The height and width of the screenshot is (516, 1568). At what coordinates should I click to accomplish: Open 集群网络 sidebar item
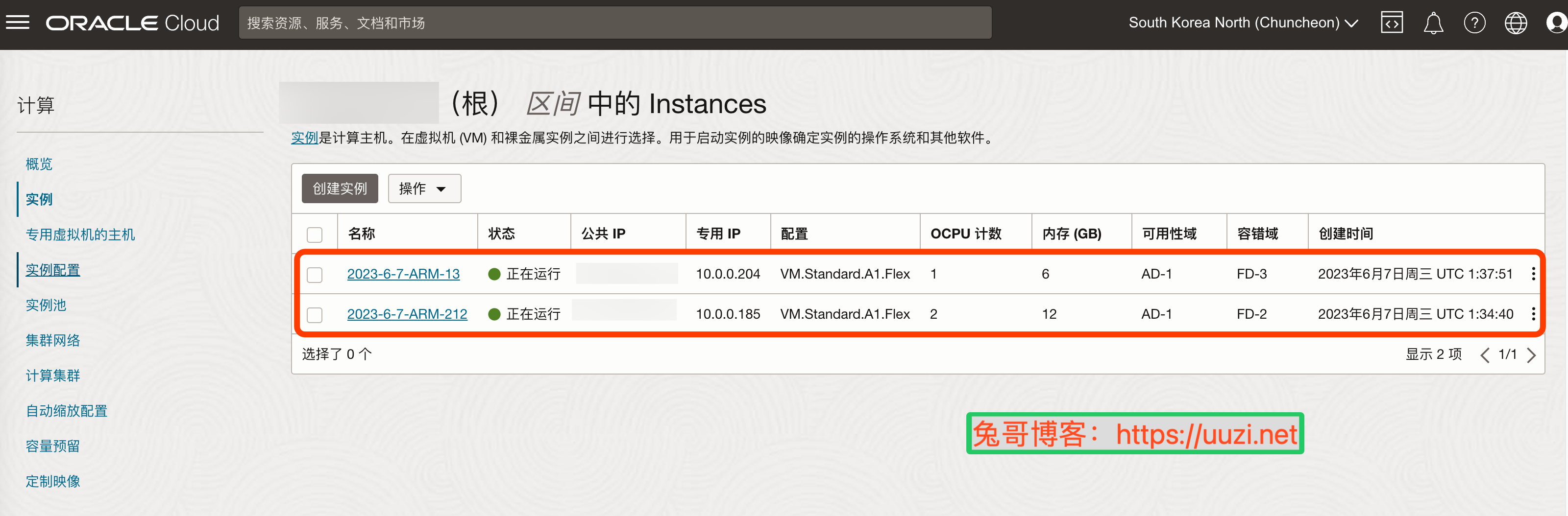(53, 341)
